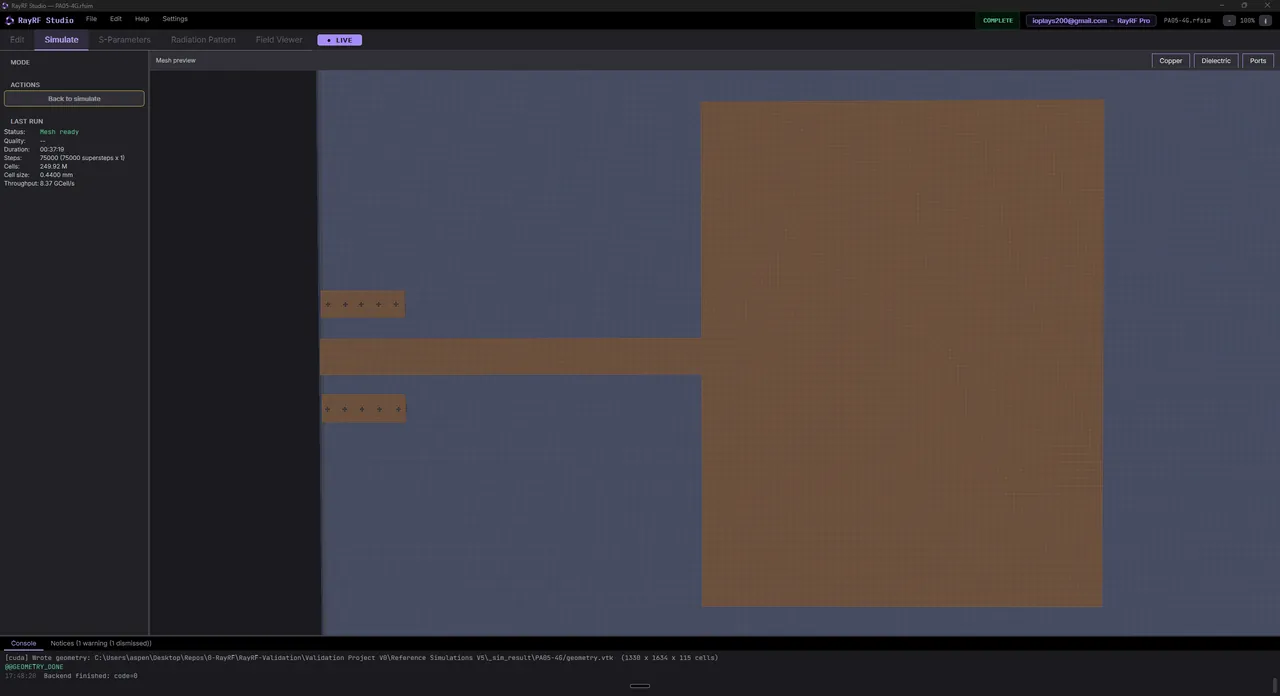Open the S-Parameters tab

click(124, 40)
